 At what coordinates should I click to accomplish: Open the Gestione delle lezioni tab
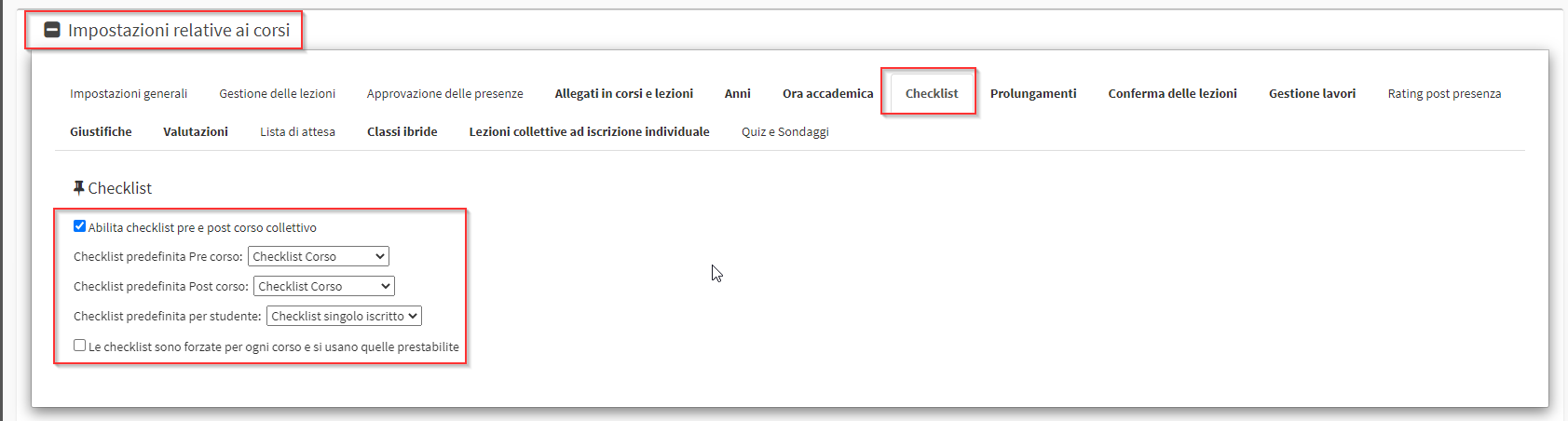pyautogui.click(x=278, y=93)
